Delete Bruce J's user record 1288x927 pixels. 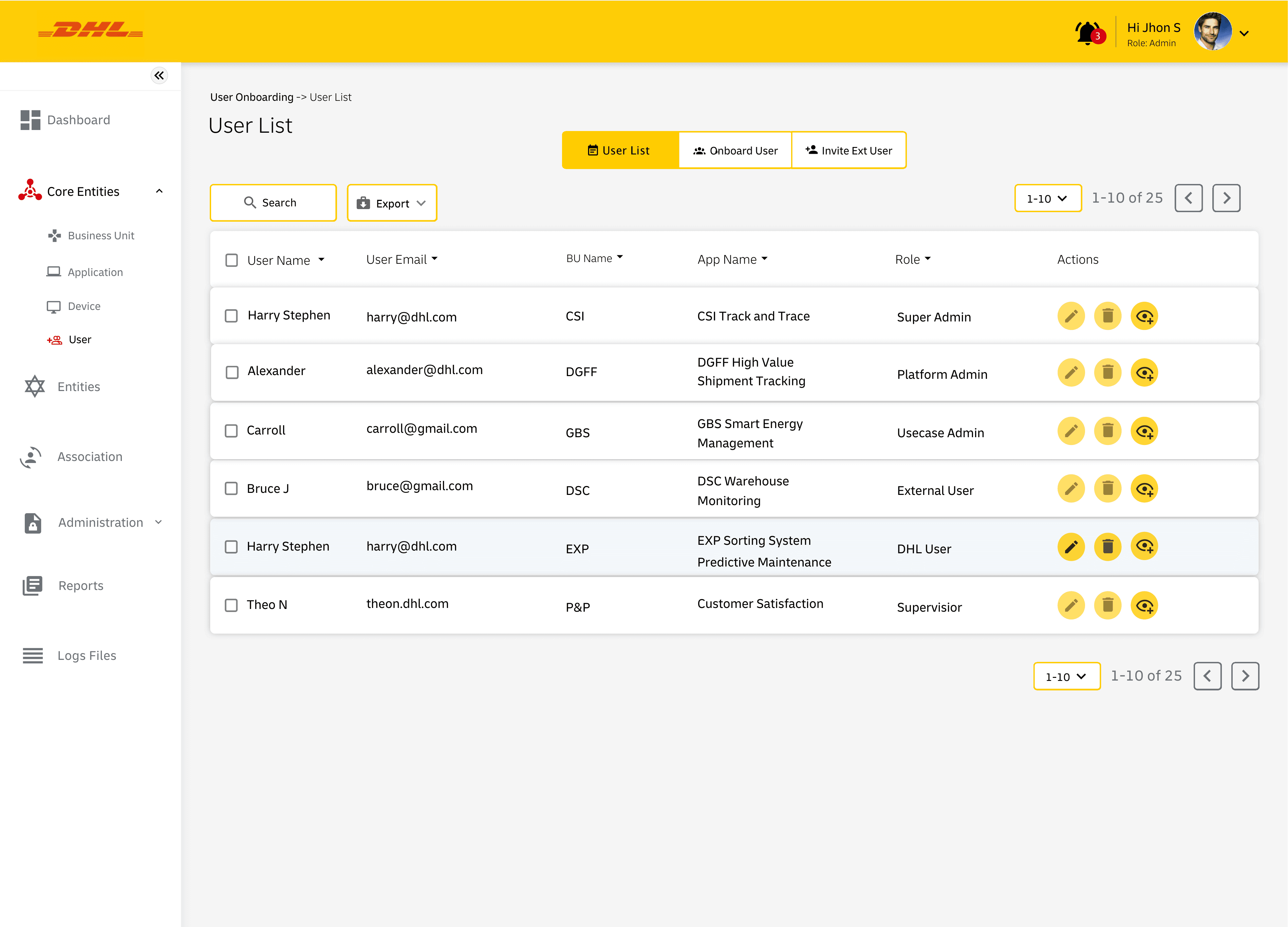pos(1108,488)
